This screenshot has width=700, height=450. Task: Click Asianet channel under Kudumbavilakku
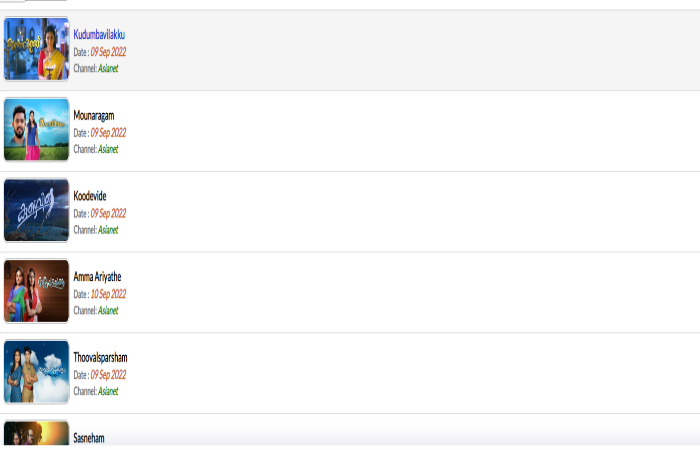[x=108, y=68]
